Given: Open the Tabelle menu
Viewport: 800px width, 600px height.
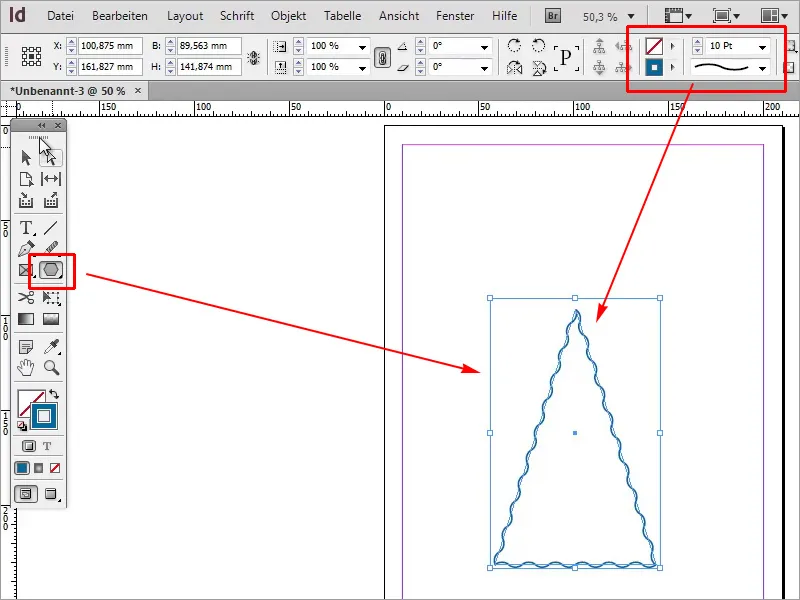Looking at the screenshot, I should click(x=342, y=15).
